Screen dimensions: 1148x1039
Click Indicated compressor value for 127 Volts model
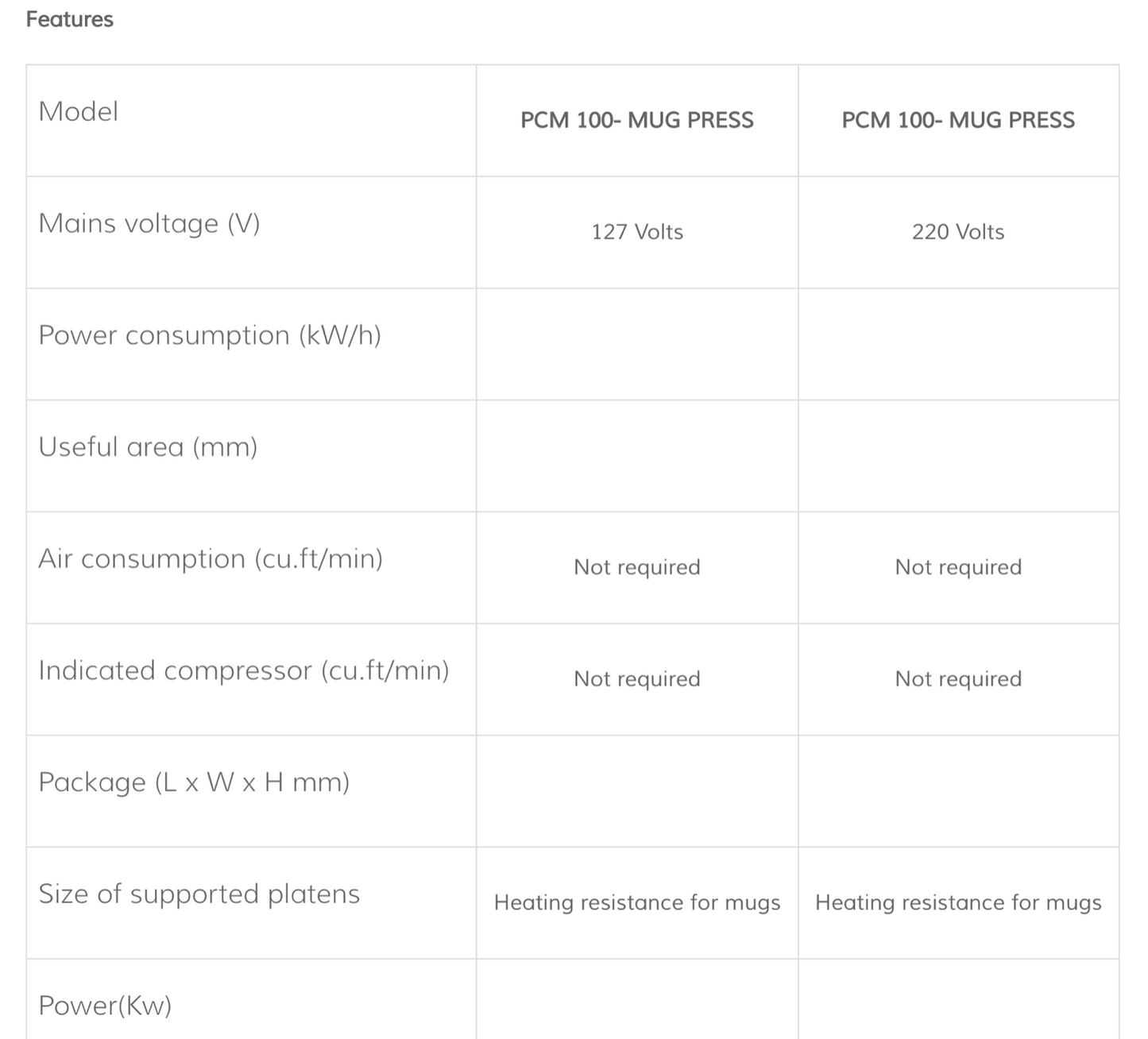click(637, 679)
